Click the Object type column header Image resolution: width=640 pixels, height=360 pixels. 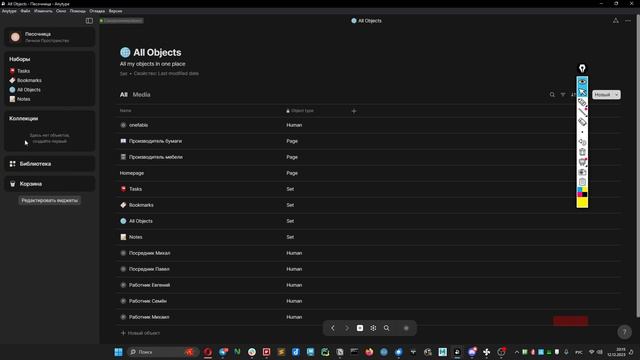[x=300, y=111]
